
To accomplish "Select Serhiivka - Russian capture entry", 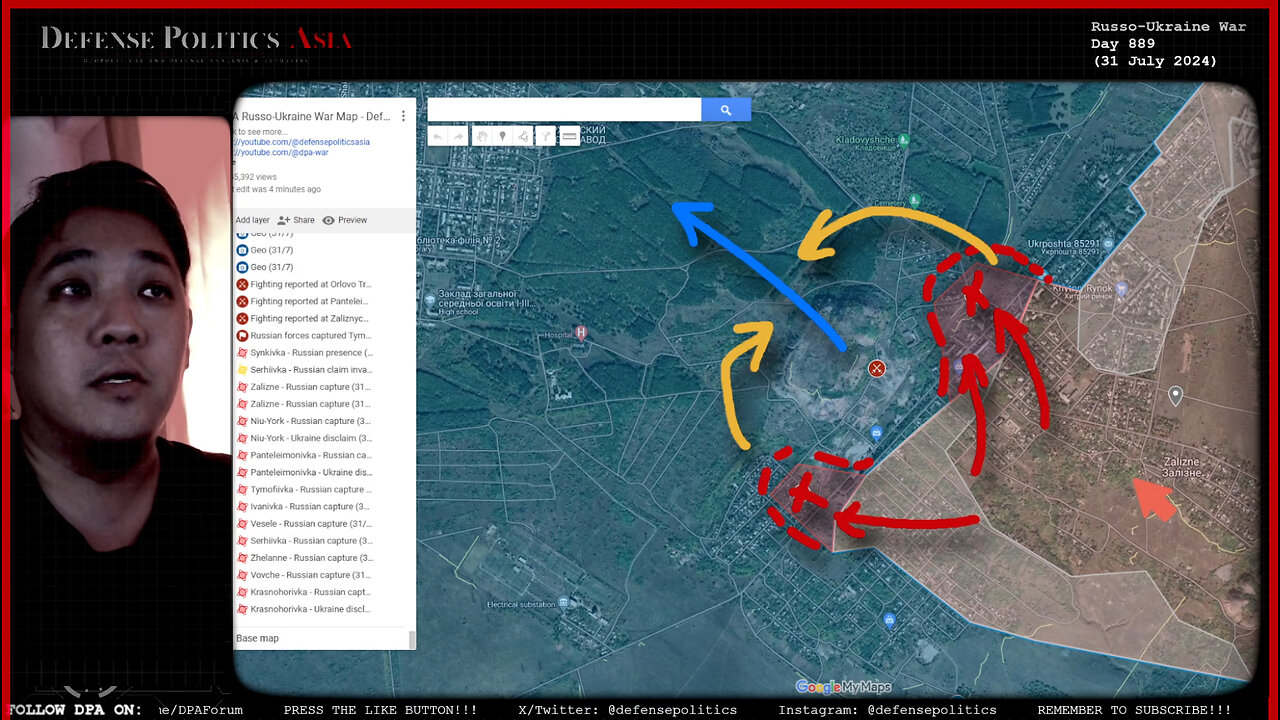I will [x=305, y=540].
